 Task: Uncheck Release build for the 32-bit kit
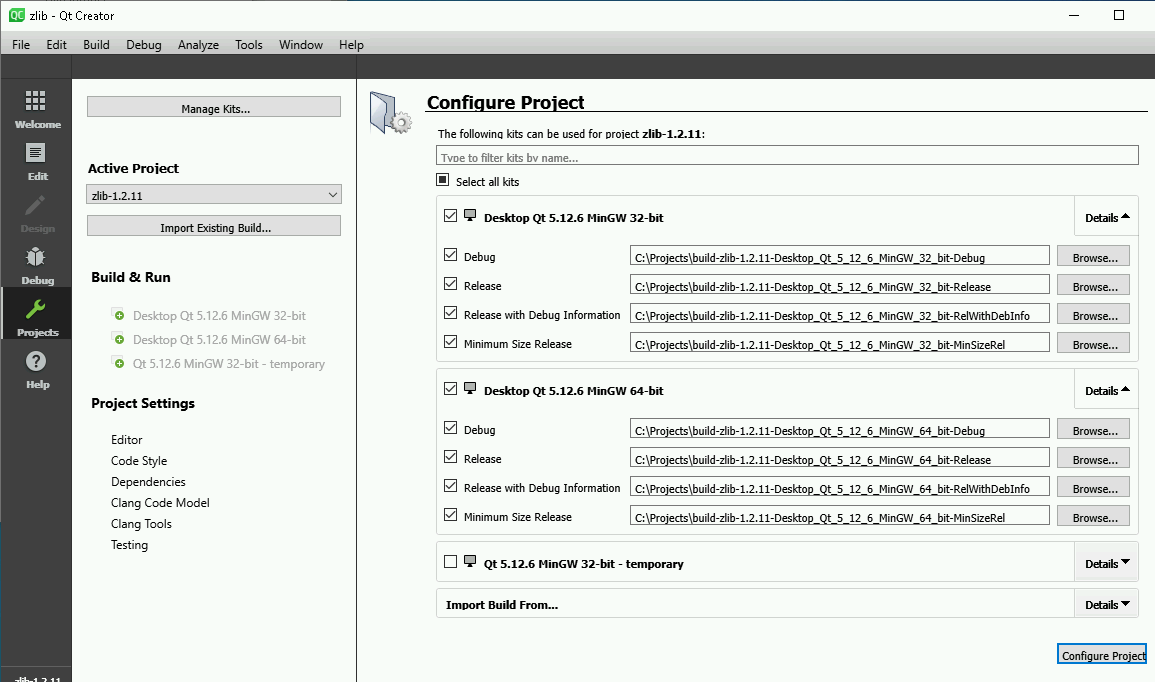pos(451,284)
